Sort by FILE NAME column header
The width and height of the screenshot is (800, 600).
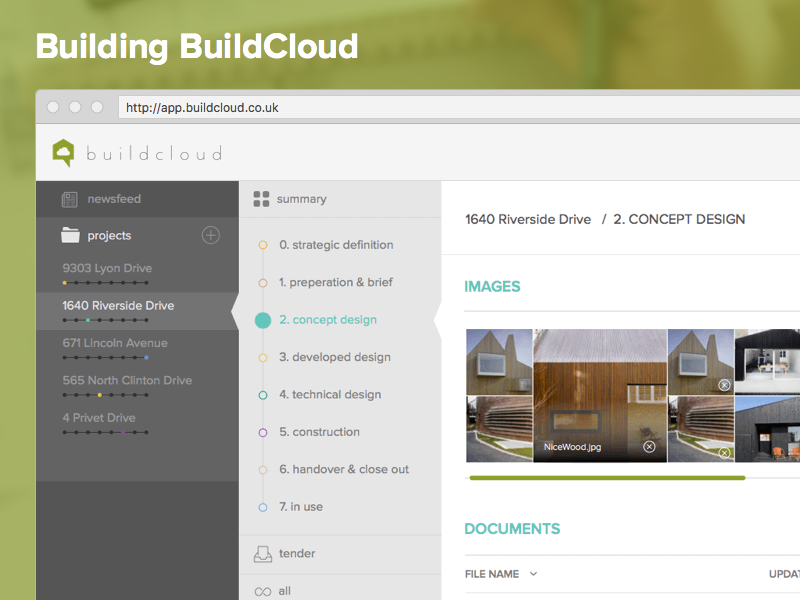click(492, 574)
